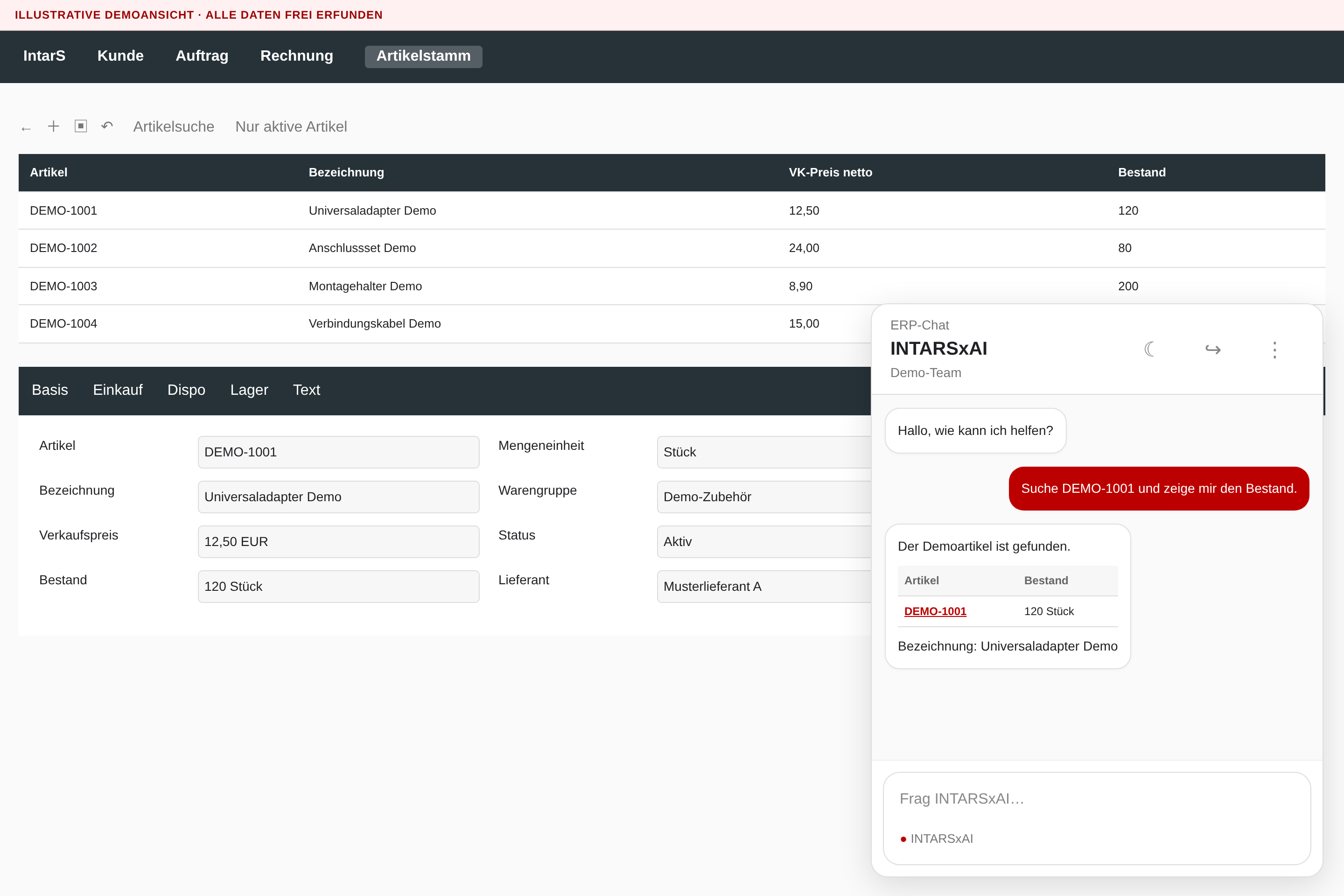This screenshot has height=896, width=1344.
Task: Open the DEMO-1001 link in chat
Action: (935, 611)
